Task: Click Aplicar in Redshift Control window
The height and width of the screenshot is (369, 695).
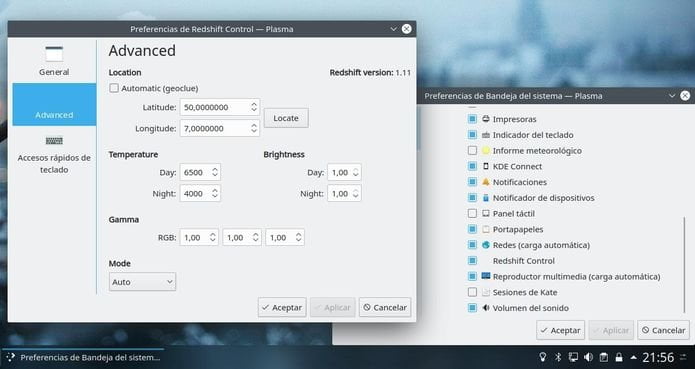Action: point(333,307)
